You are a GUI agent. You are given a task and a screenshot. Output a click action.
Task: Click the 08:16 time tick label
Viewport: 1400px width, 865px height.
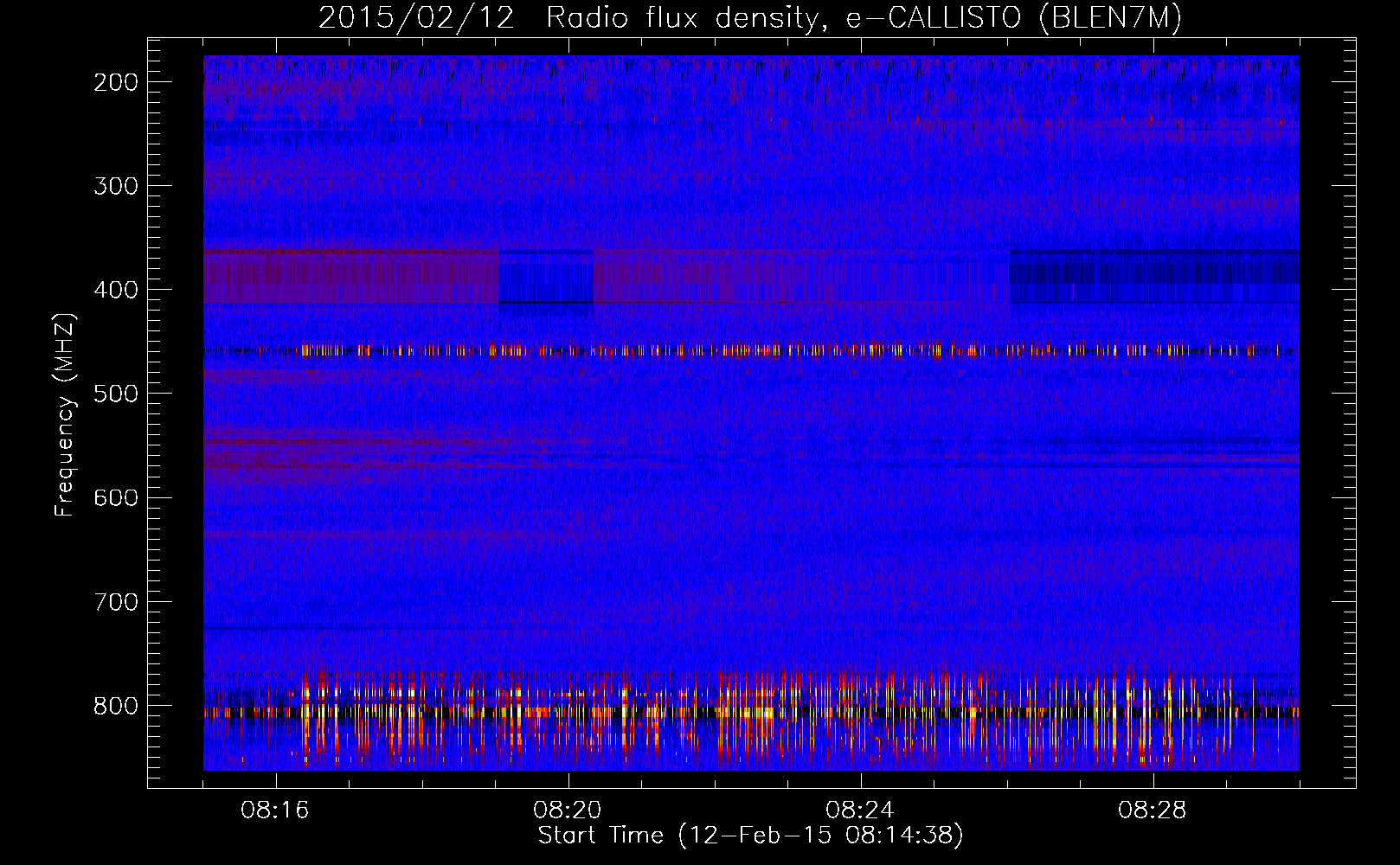(x=275, y=811)
